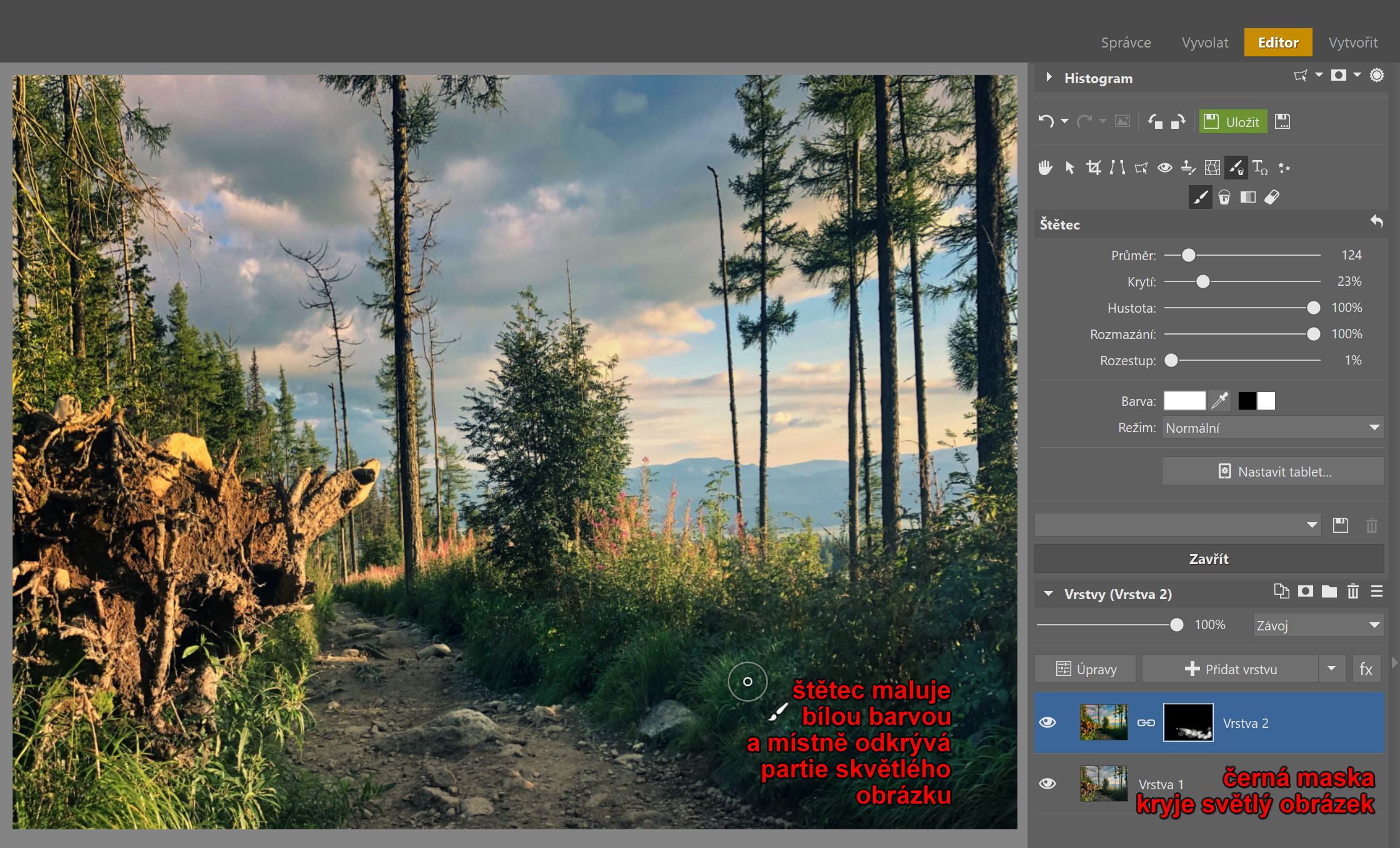Switch to the Editor tab
1400x848 pixels.
(1278, 43)
